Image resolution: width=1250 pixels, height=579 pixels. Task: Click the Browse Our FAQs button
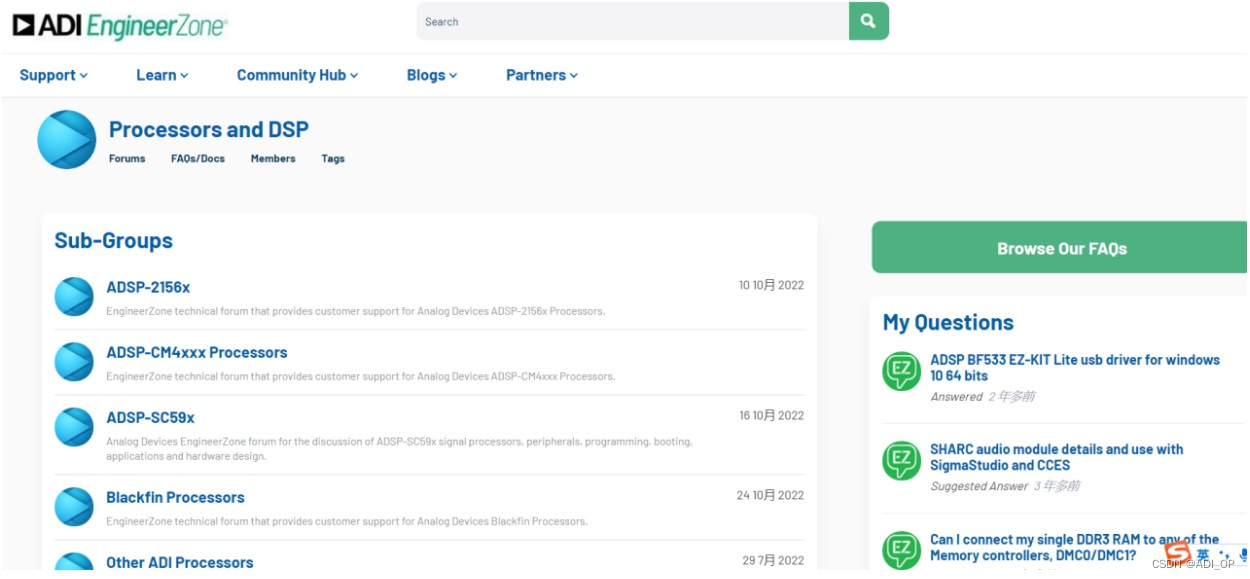pyautogui.click(x=1060, y=248)
